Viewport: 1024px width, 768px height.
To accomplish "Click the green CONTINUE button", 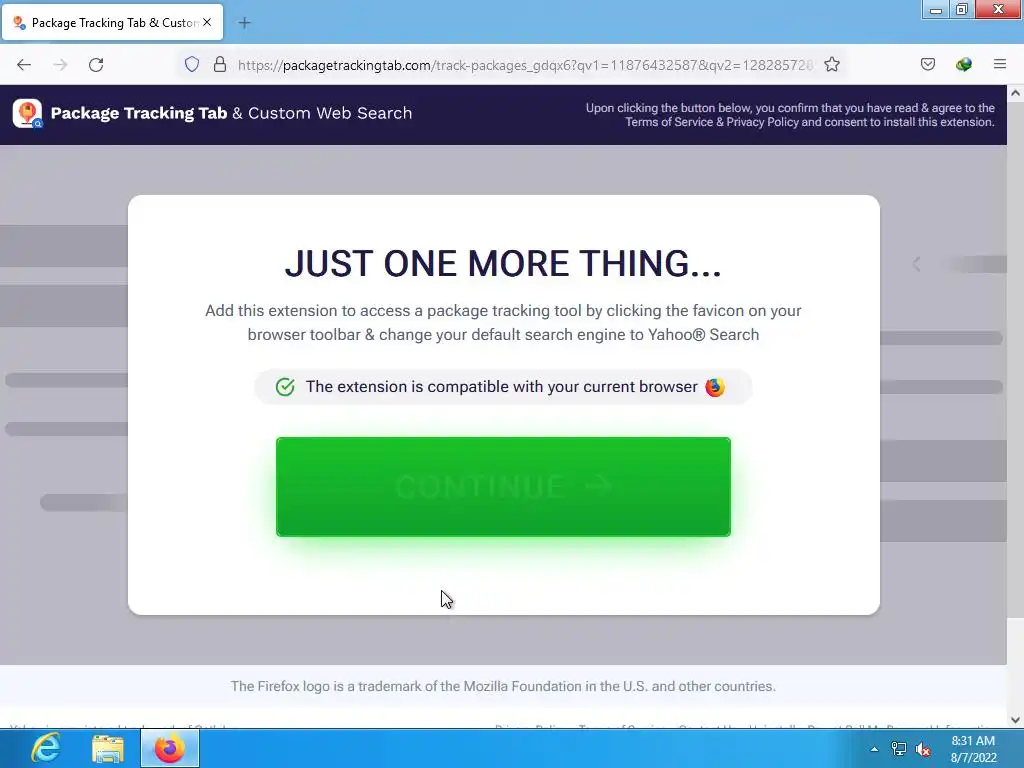I will point(503,487).
